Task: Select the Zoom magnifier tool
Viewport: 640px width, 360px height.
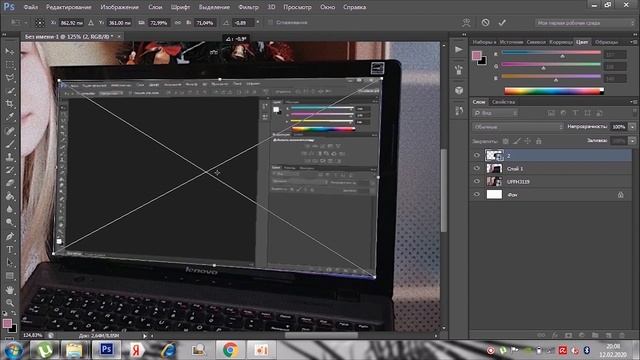Action: [10, 303]
